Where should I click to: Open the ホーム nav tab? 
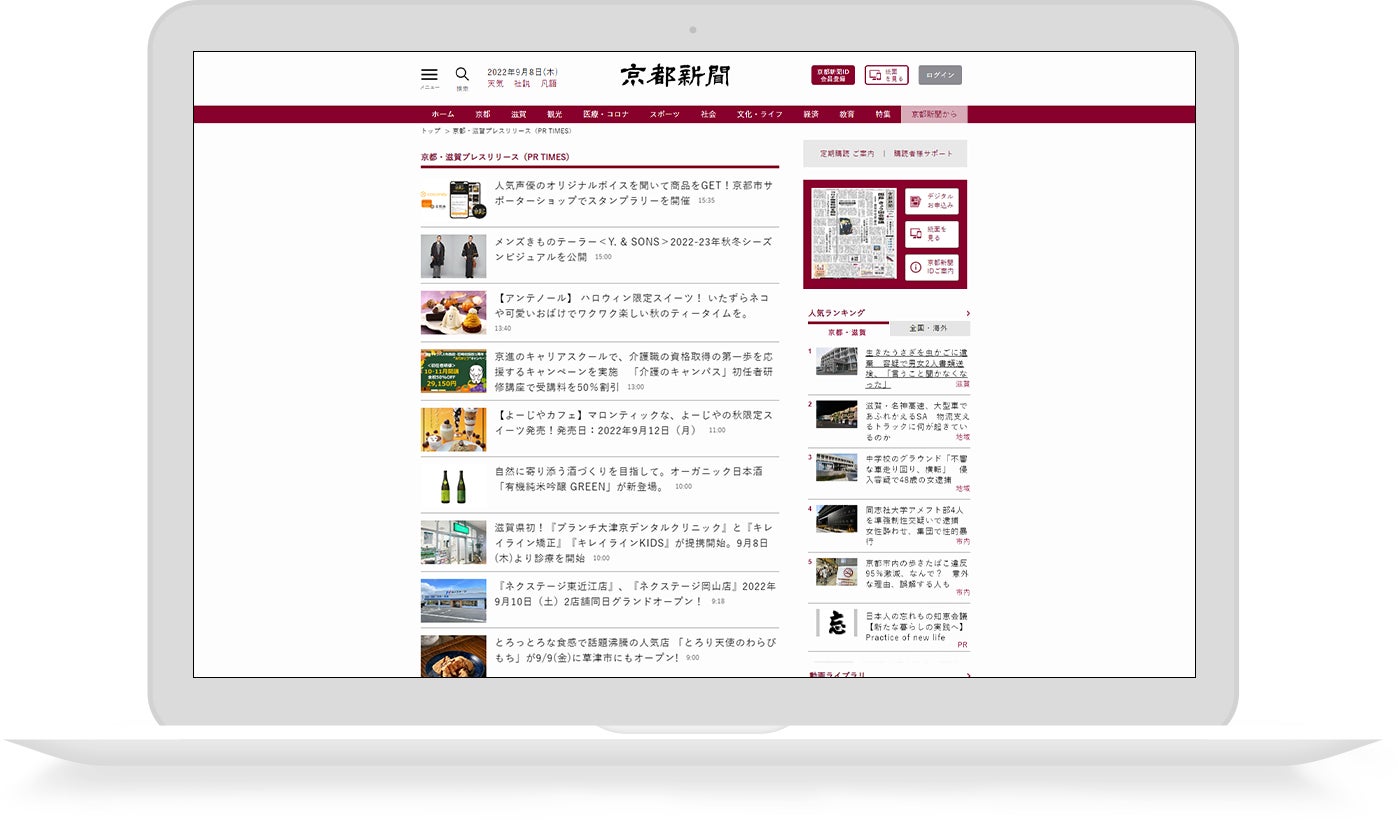pyautogui.click(x=443, y=114)
